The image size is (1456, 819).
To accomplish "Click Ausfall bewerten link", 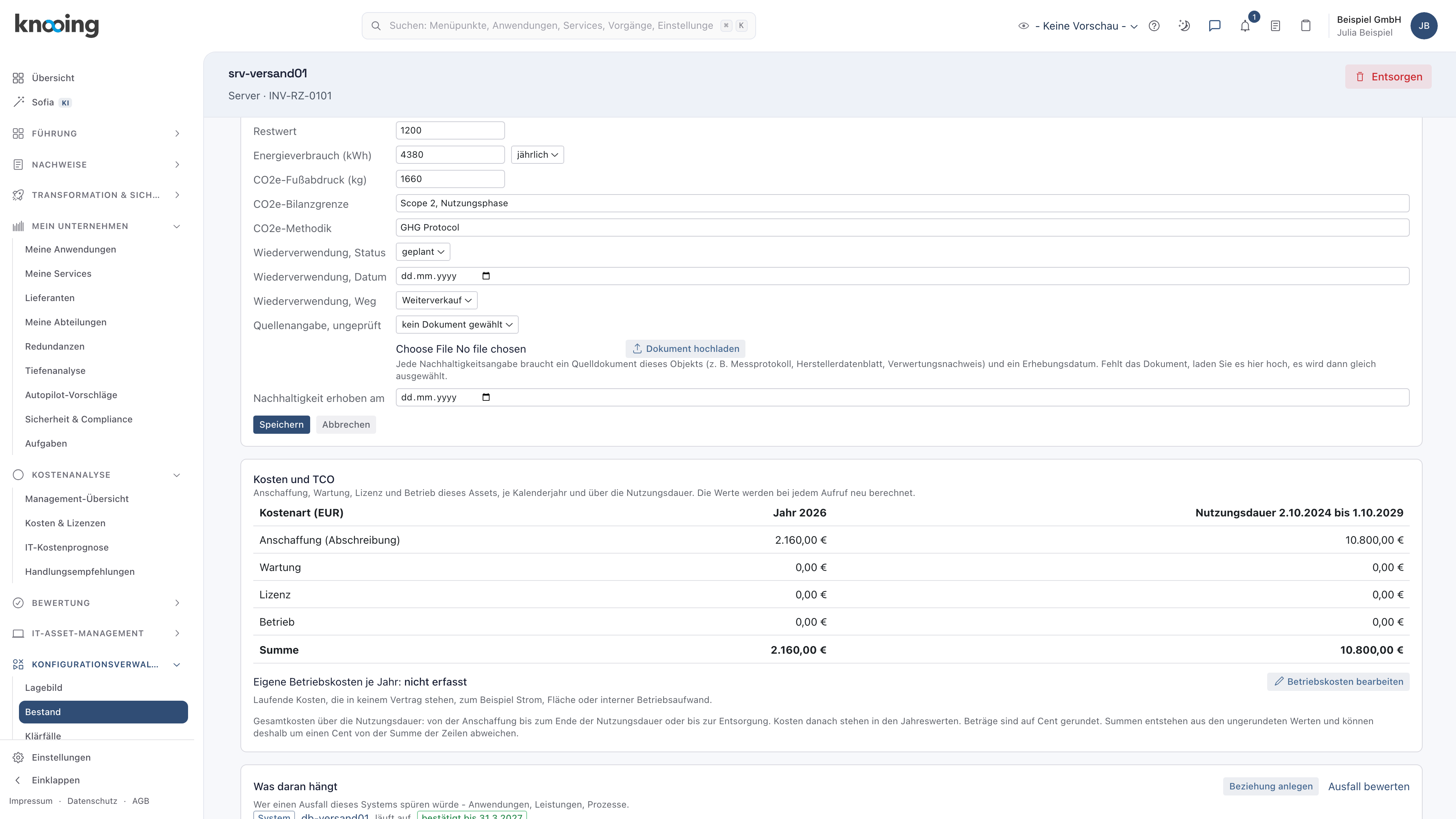I will [x=1368, y=786].
